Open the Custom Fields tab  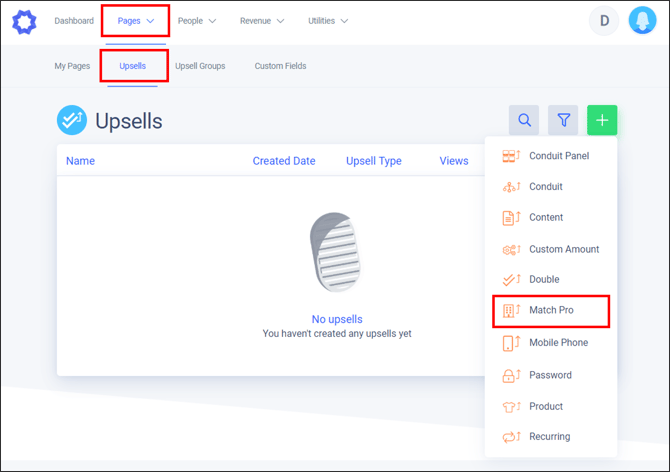(280, 66)
